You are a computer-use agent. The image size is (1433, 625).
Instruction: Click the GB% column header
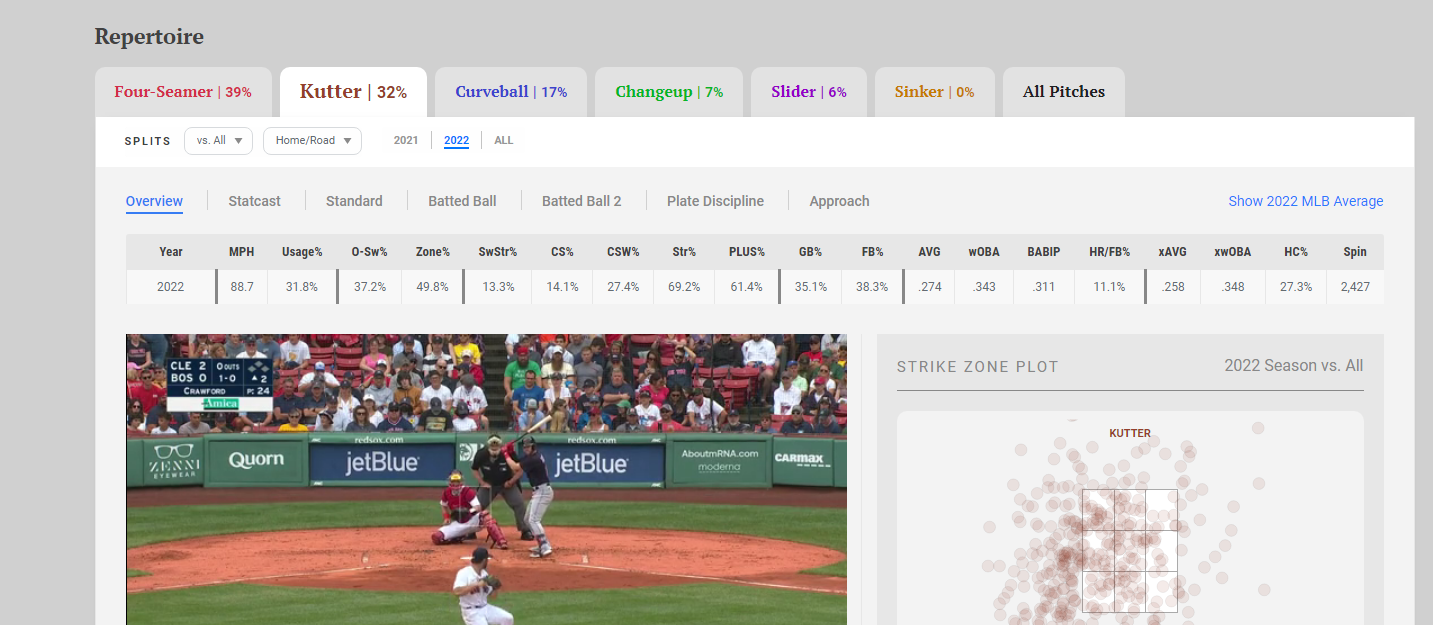pos(811,252)
